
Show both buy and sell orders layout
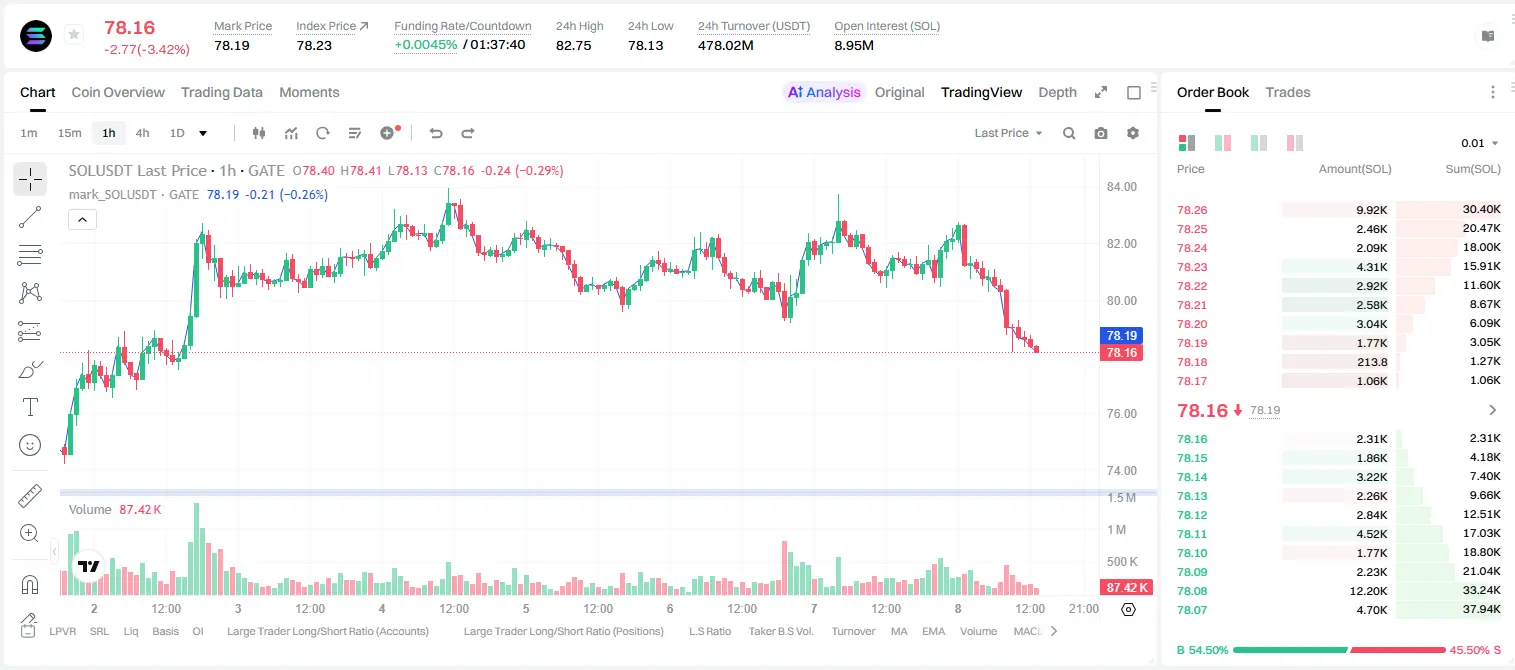tap(1187, 143)
